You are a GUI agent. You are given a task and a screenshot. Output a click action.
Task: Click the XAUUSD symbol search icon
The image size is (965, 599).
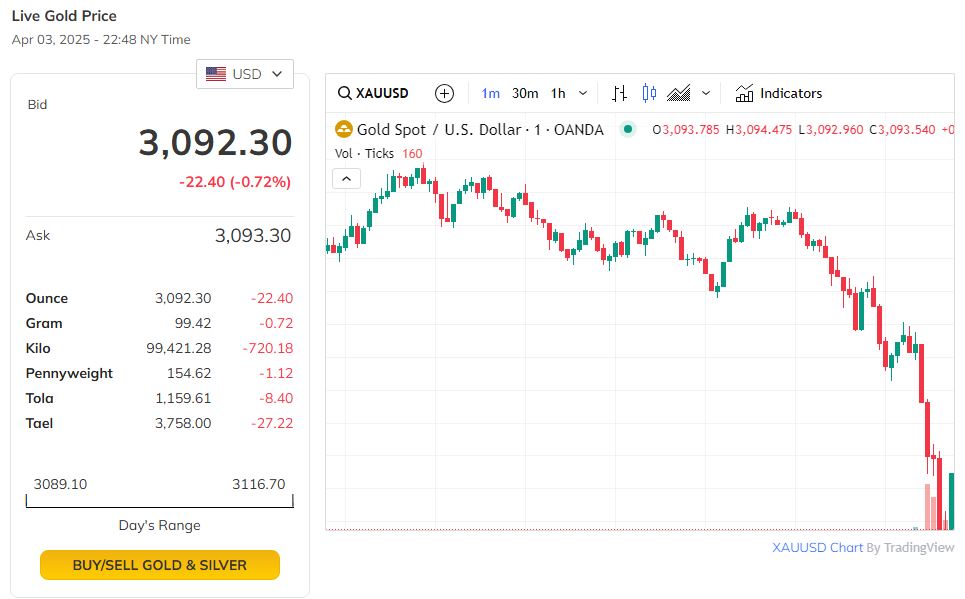coord(345,93)
